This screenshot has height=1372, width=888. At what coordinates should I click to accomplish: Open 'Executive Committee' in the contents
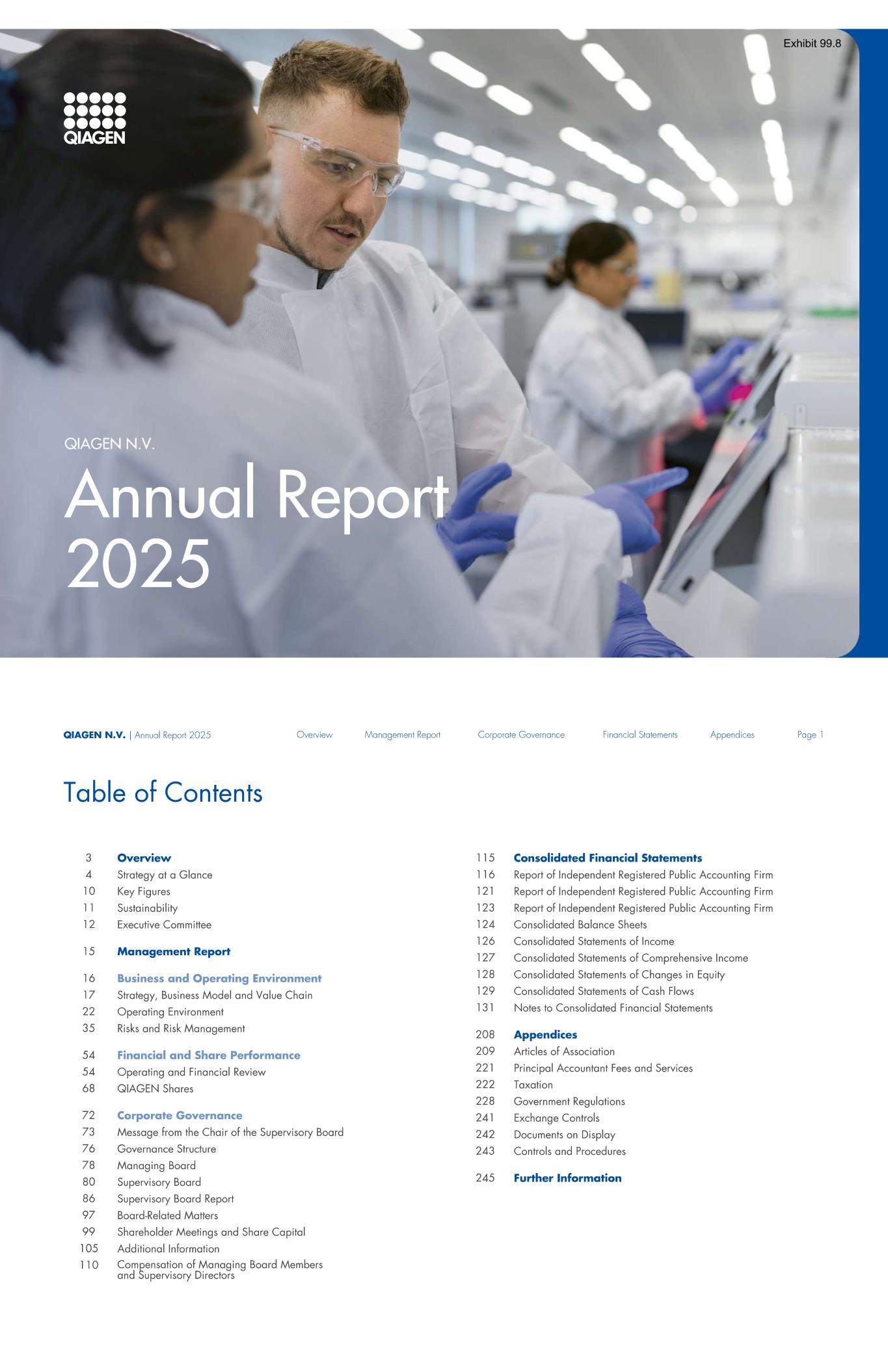pyautogui.click(x=164, y=925)
